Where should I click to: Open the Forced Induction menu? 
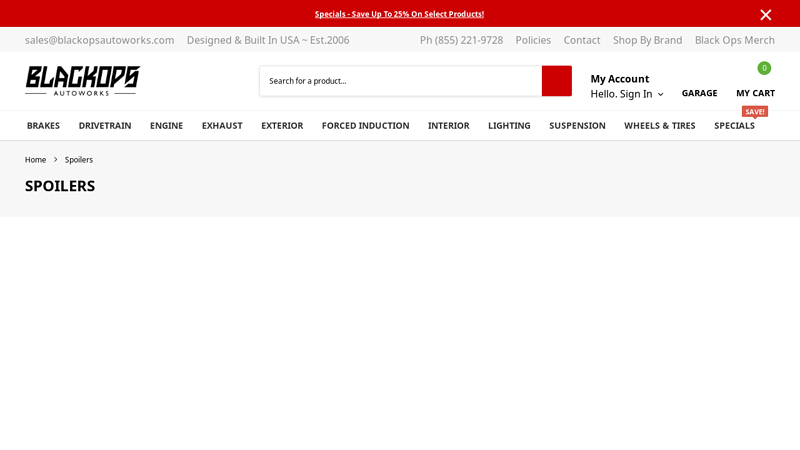365,126
